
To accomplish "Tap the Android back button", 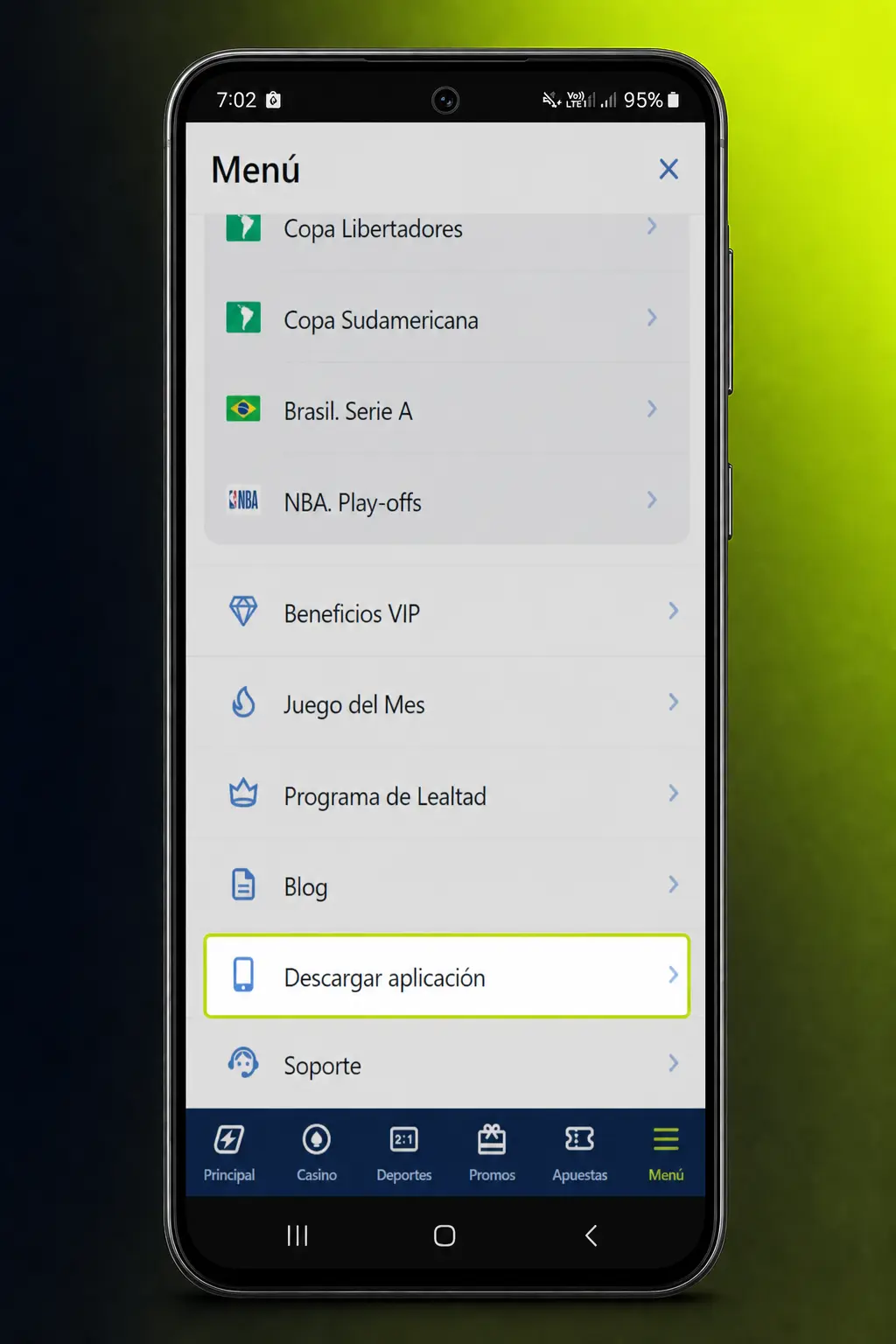I will [x=591, y=1235].
